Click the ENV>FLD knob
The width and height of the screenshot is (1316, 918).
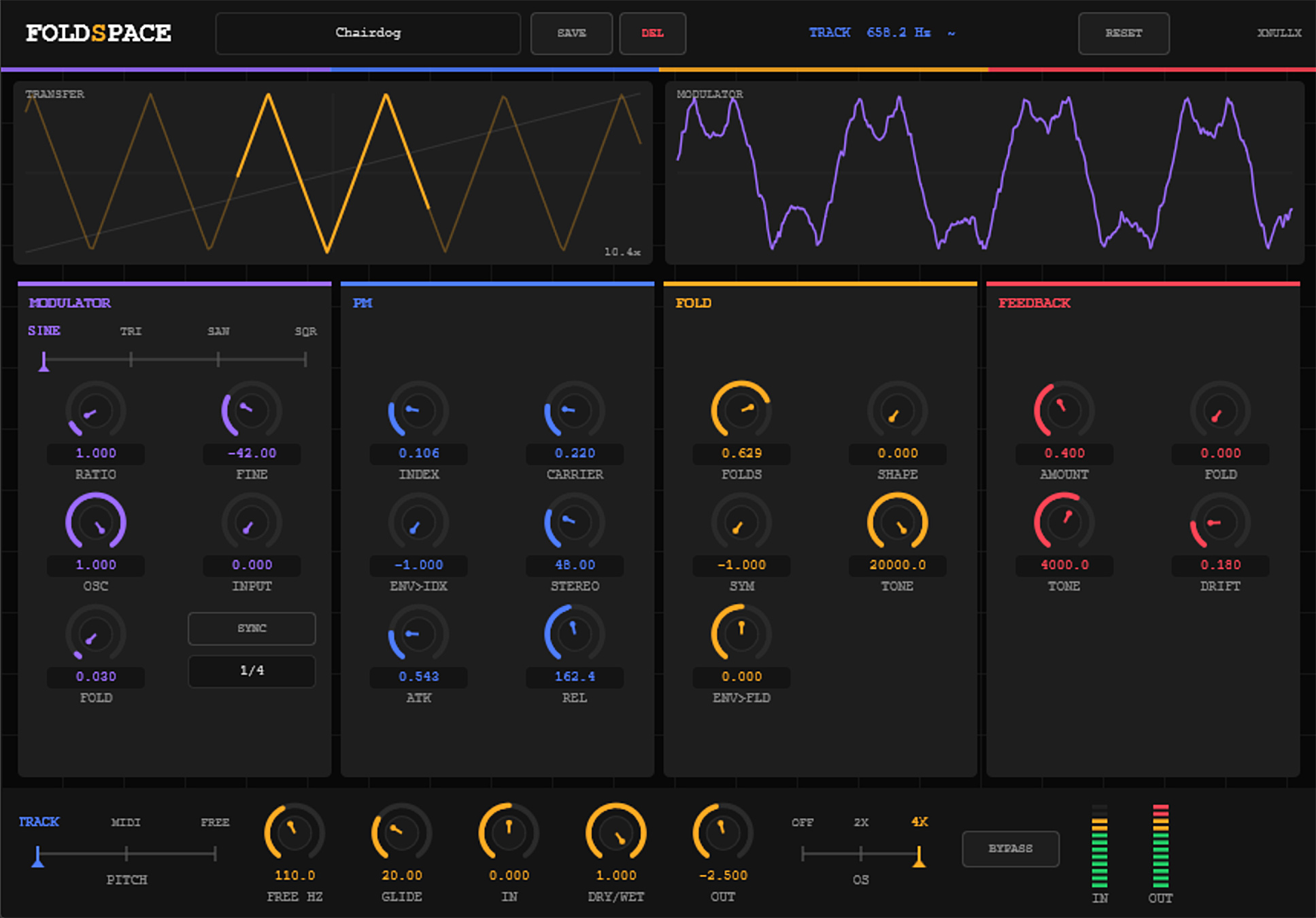741,634
